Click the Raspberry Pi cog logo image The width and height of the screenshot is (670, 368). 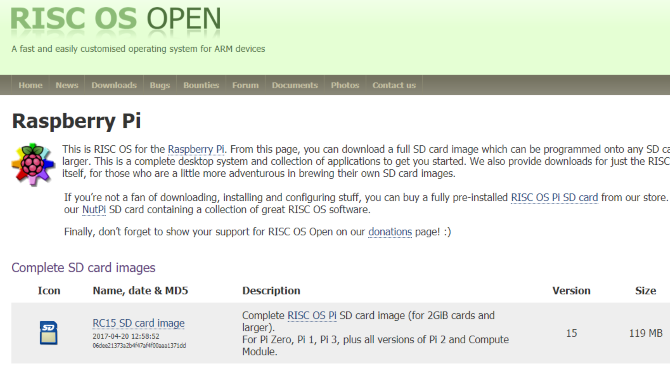33,164
